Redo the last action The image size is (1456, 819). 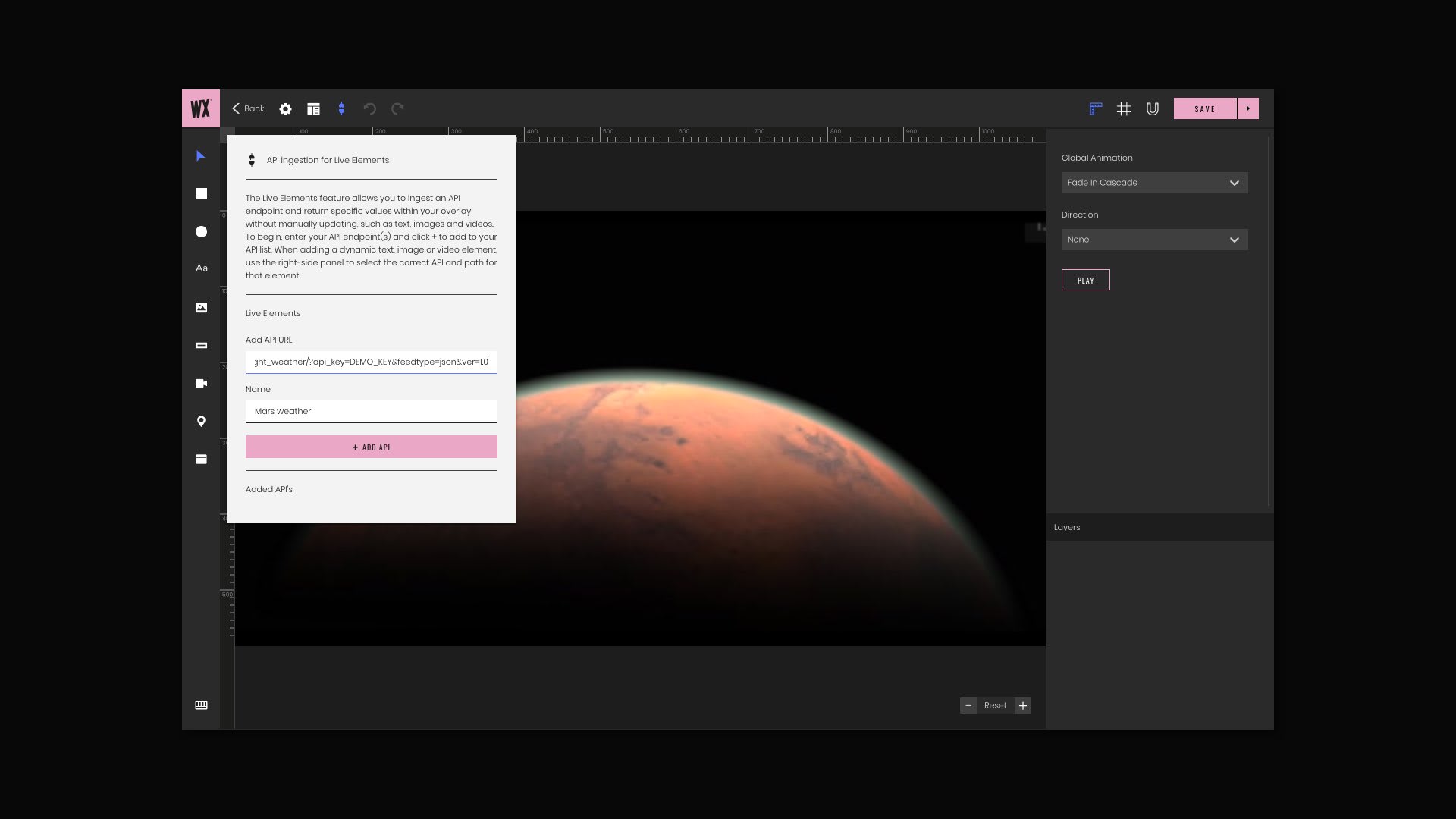coord(397,109)
